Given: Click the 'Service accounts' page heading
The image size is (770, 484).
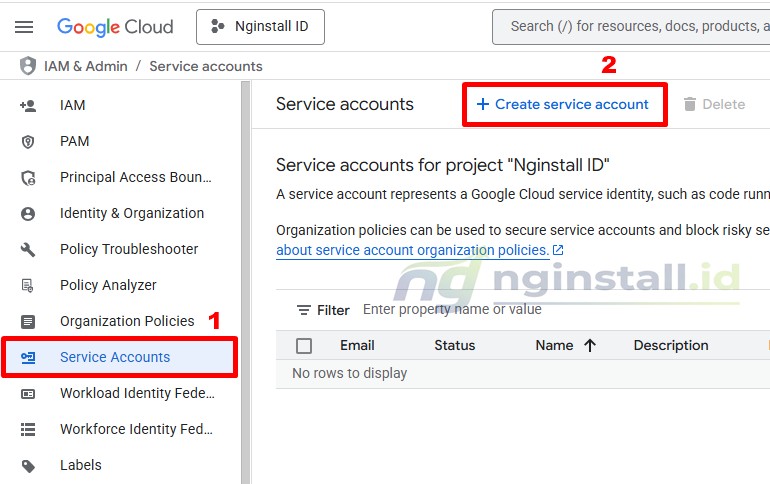Looking at the screenshot, I should [x=345, y=104].
